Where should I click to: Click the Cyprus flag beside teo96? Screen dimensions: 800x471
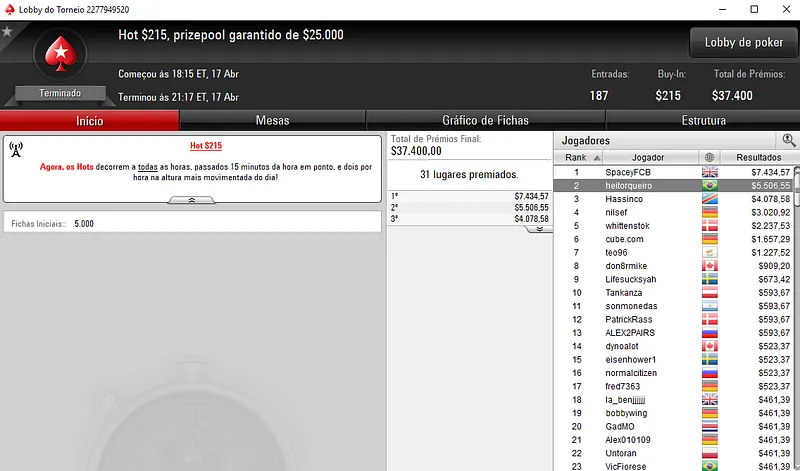coord(710,253)
